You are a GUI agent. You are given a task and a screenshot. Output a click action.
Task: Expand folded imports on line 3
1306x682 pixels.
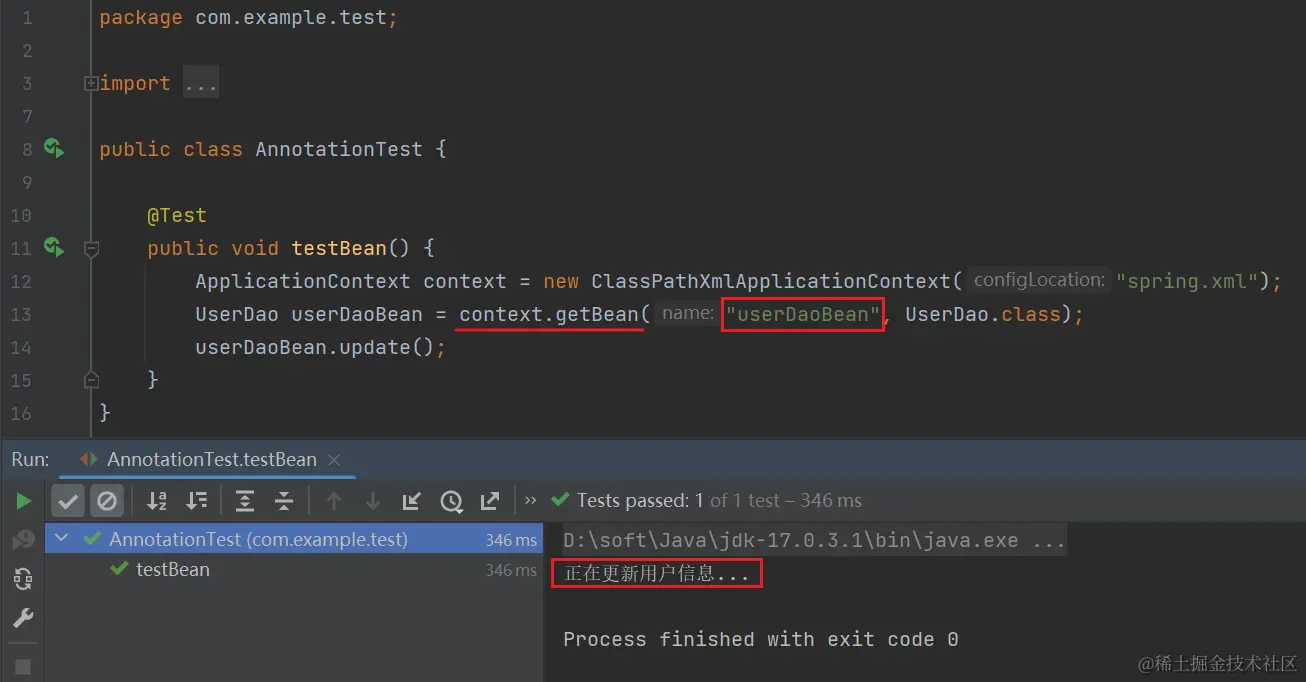click(91, 83)
